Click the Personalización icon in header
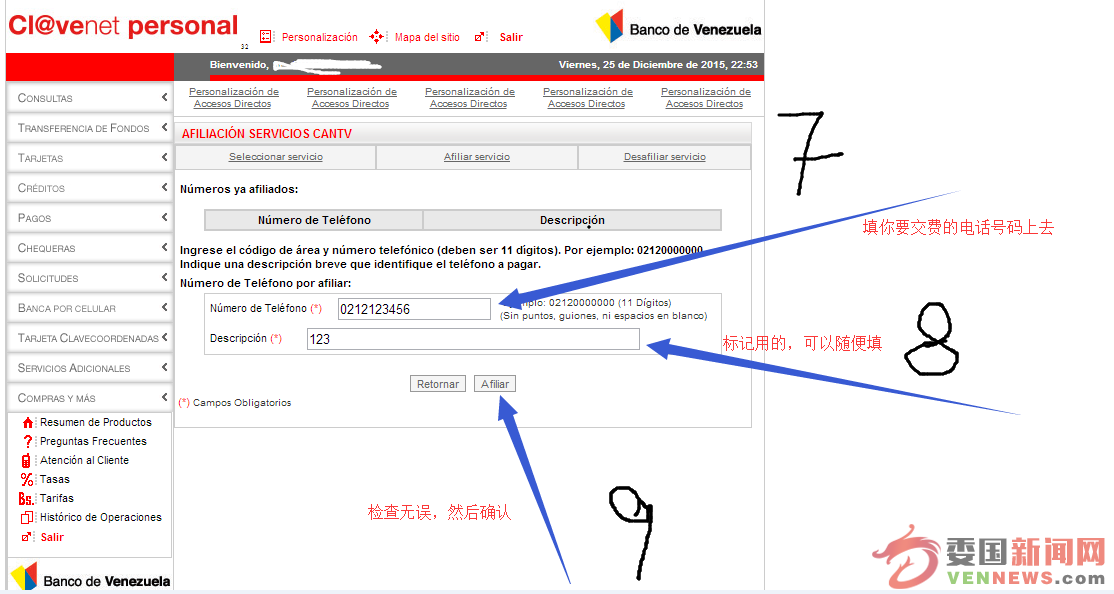The image size is (1114, 594). pos(266,36)
